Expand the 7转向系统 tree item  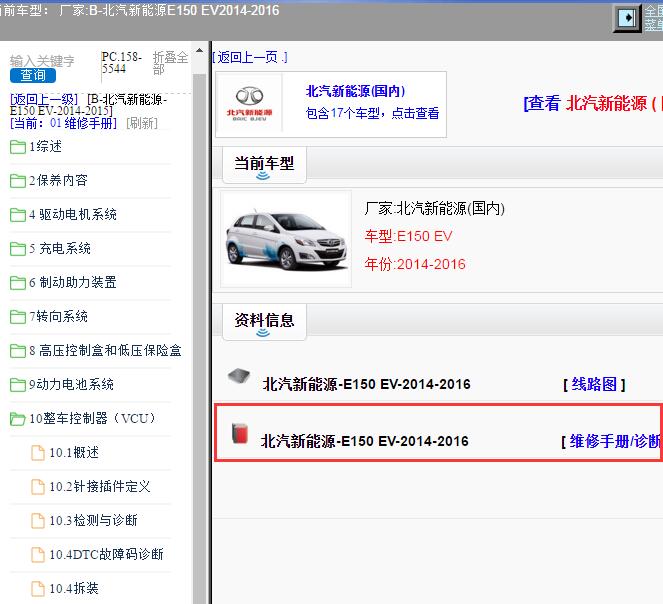coord(58,316)
